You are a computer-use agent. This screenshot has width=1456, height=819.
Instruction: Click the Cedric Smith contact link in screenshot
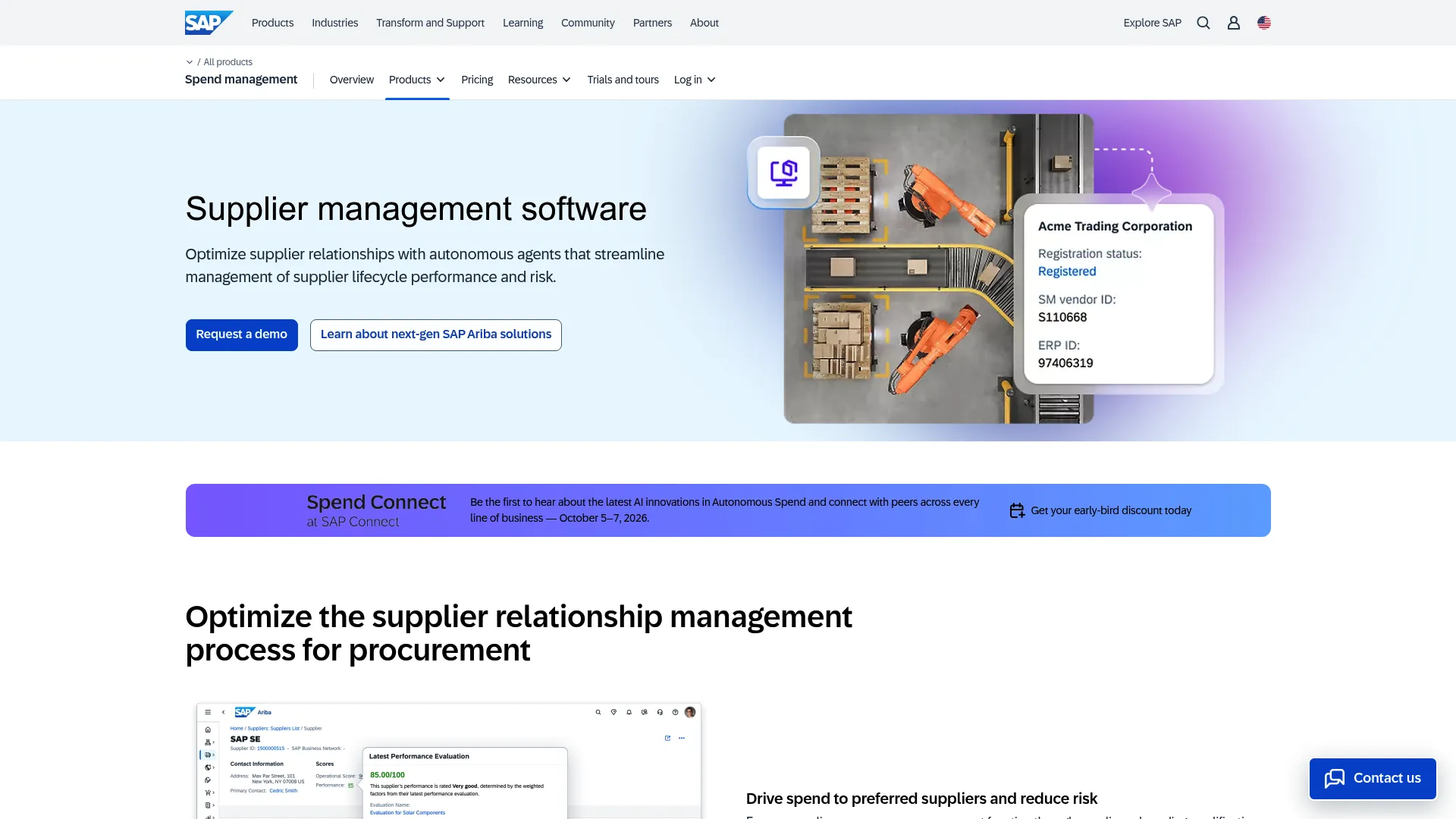284,791
